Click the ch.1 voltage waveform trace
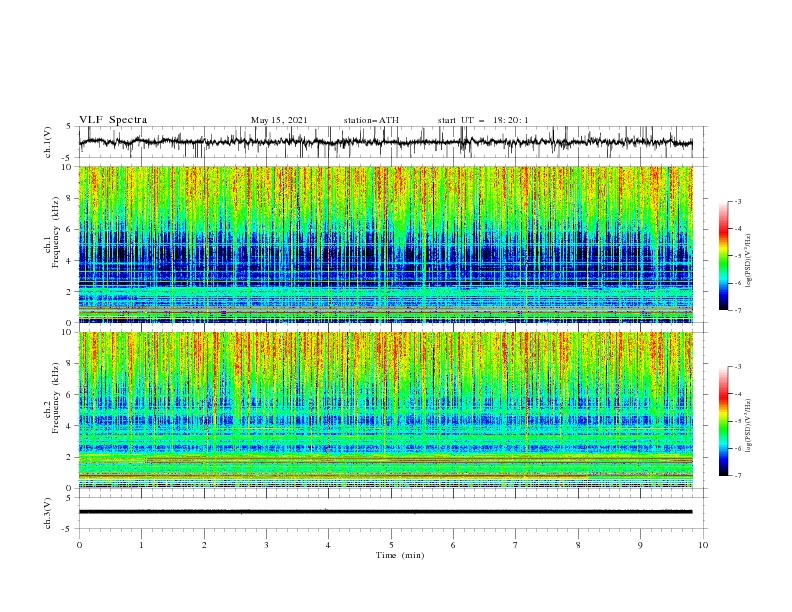Viewport: 792px width, 612px height. click(385, 142)
